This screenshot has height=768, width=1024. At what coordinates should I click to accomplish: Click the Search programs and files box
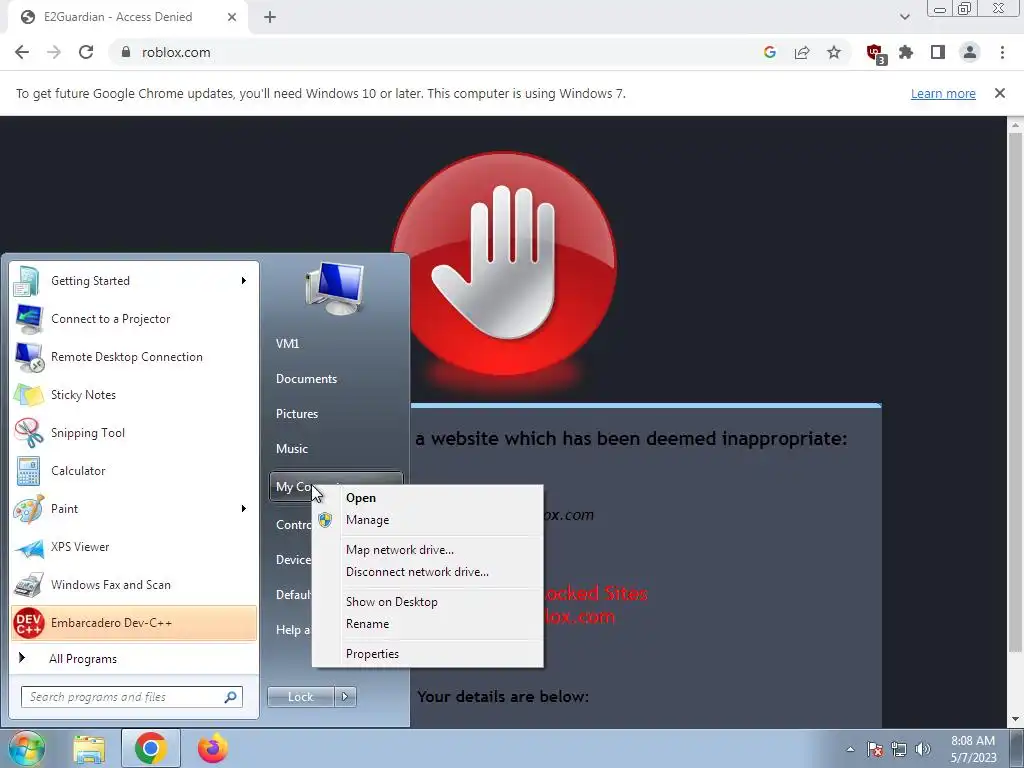(132, 697)
